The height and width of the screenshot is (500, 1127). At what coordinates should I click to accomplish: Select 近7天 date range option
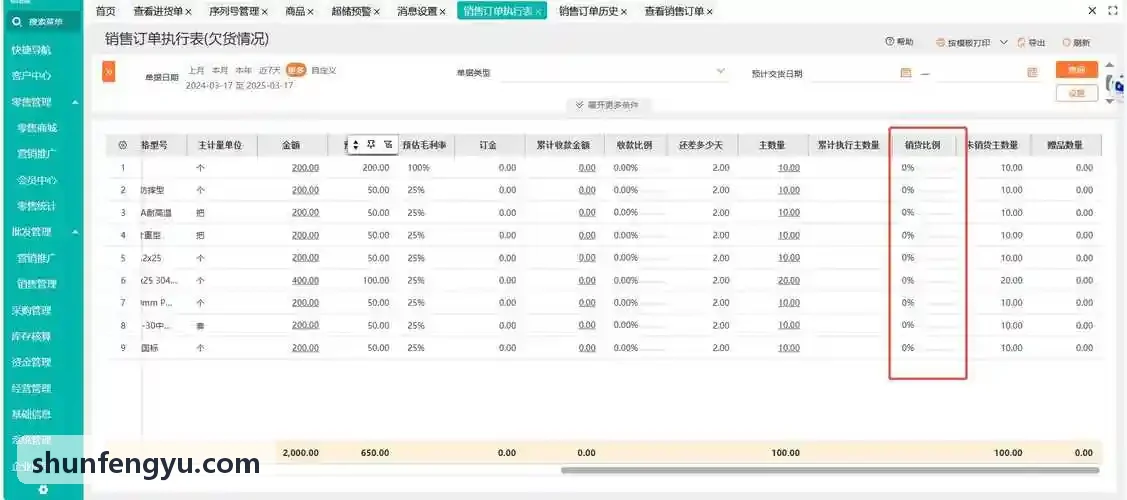point(270,70)
